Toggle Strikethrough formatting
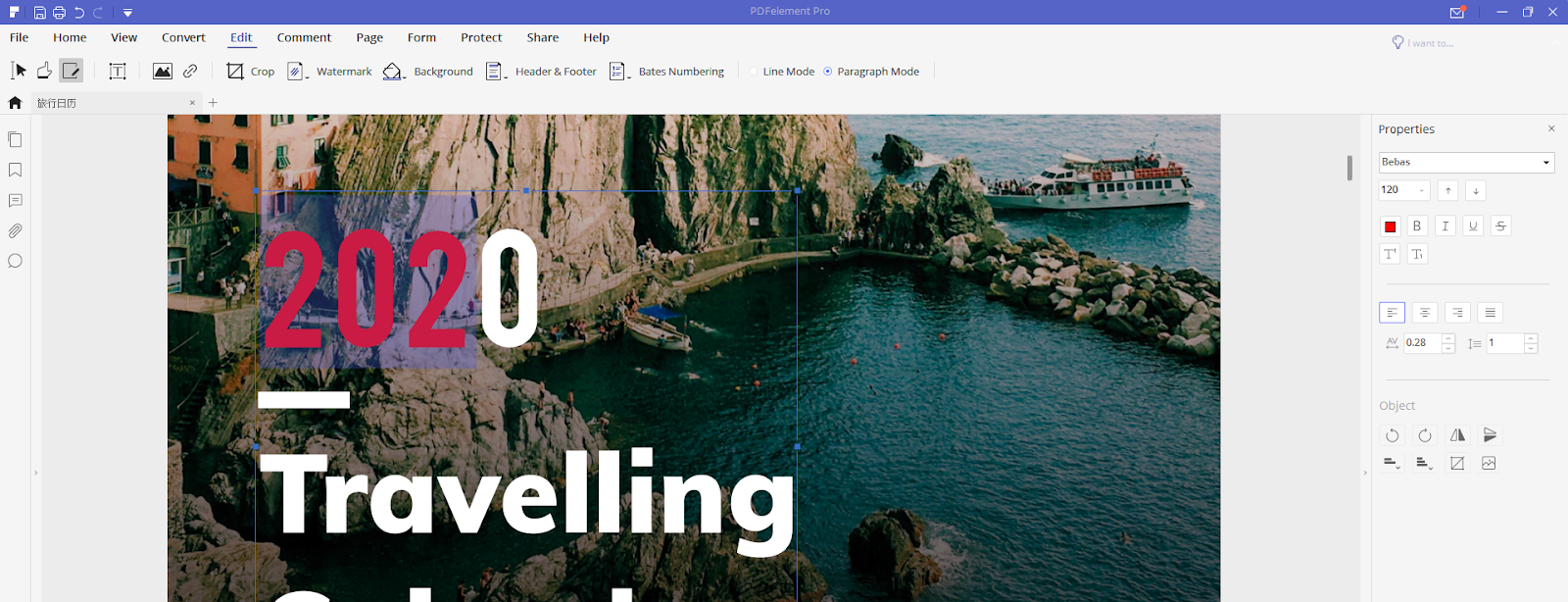This screenshot has width=1568, height=602. 1500,226
